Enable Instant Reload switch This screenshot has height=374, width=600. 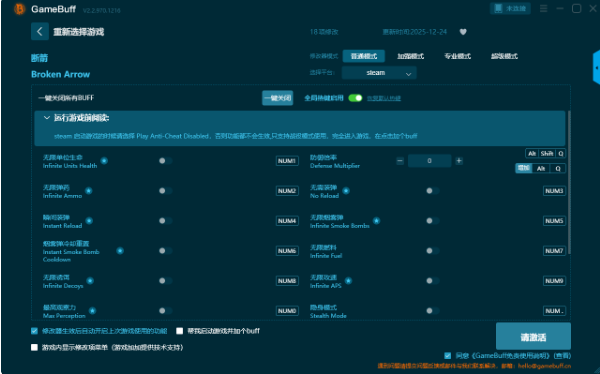tap(165, 220)
